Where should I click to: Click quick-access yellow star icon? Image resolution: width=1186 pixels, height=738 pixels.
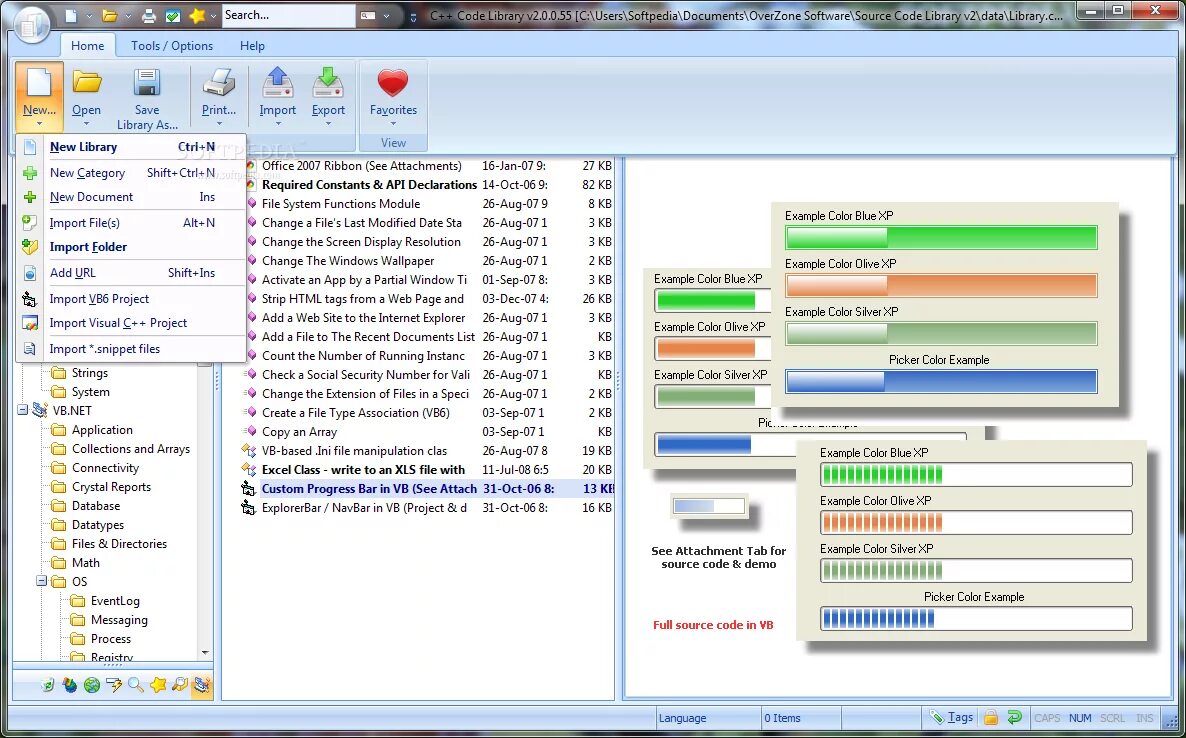(197, 15)
